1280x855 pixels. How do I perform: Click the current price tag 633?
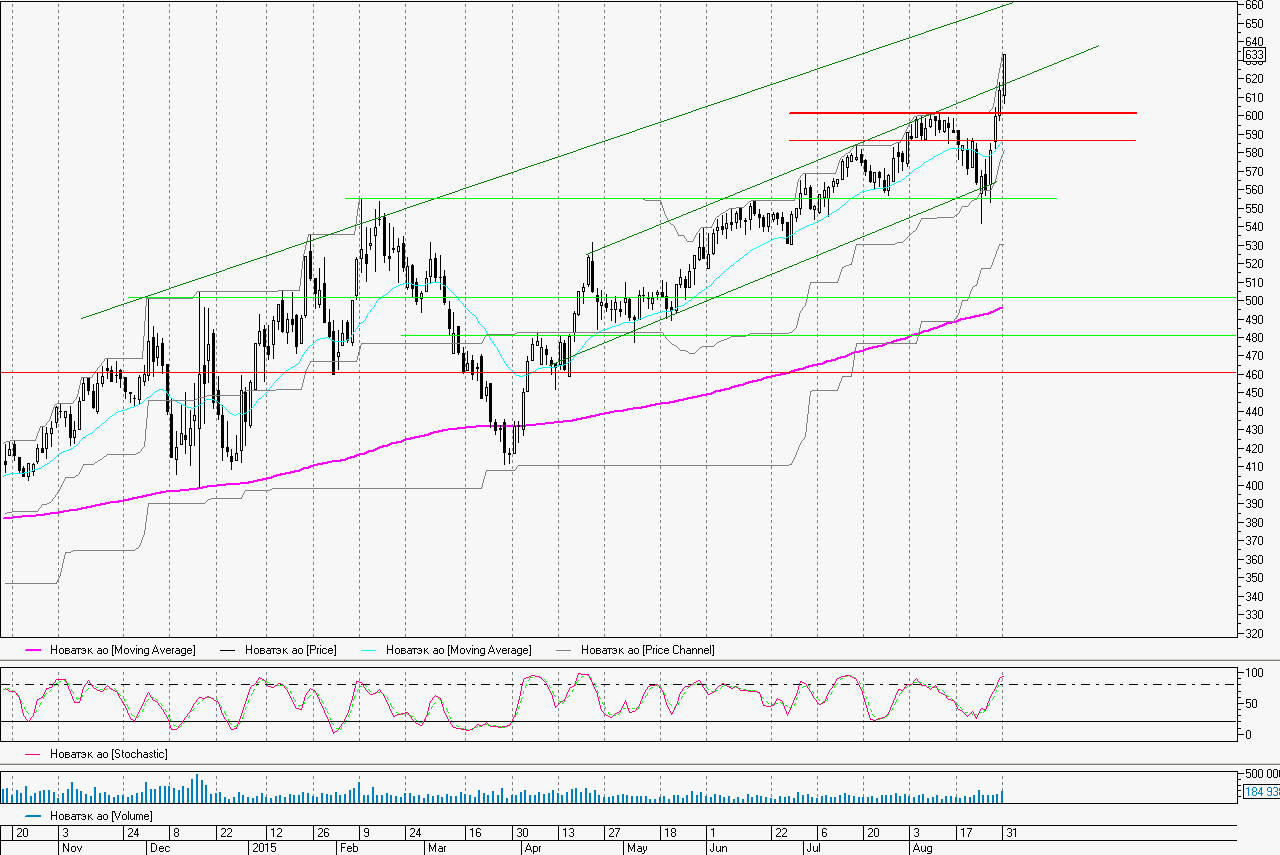(1254, 54)
